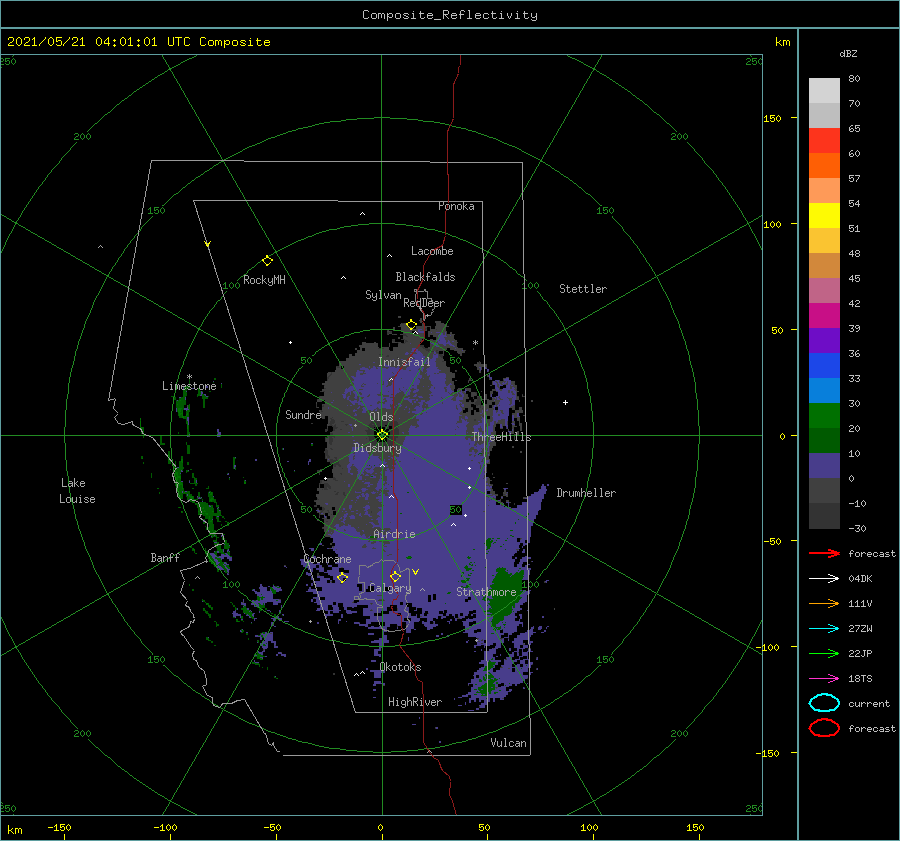Click the red forecast arrow in the legend

click(824, 553)
